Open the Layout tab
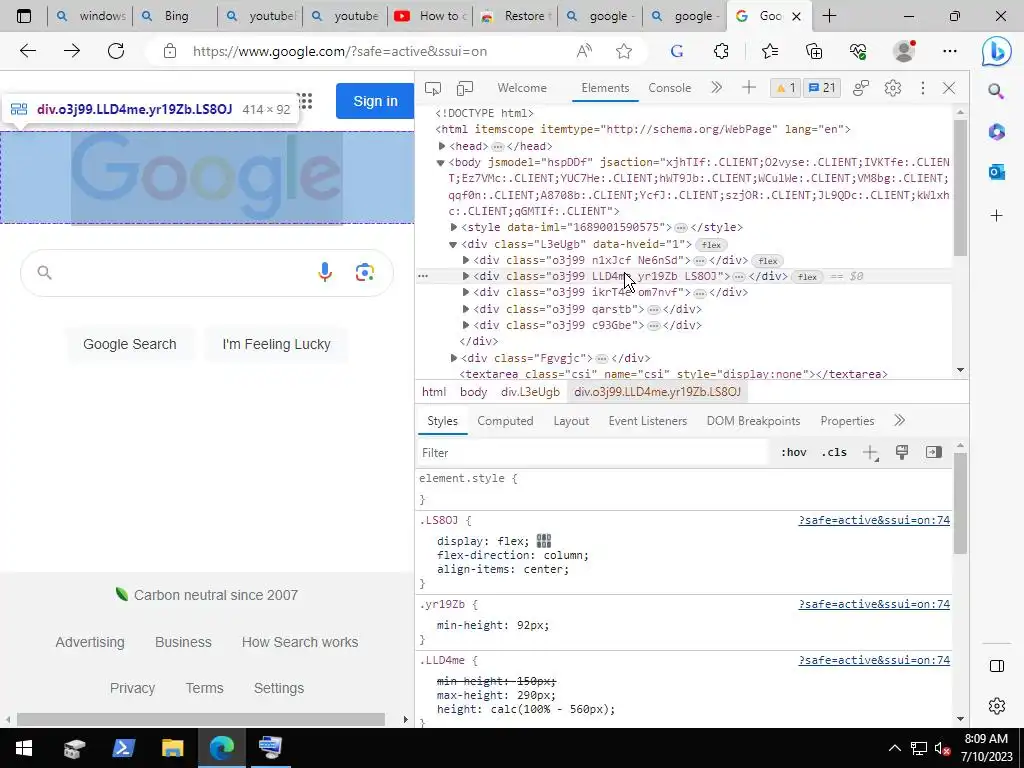 pyautogui.click(x=571, y=421)
